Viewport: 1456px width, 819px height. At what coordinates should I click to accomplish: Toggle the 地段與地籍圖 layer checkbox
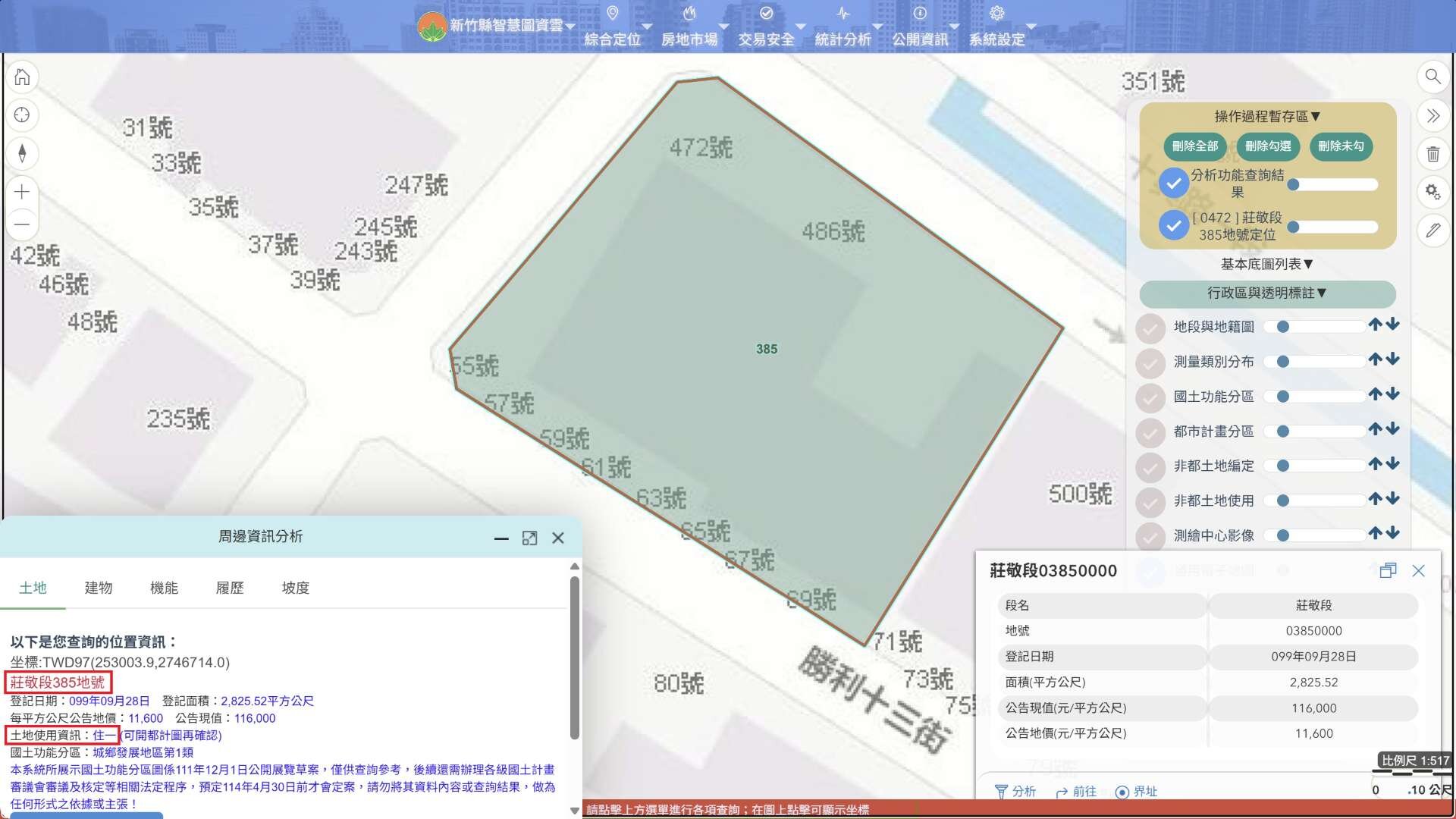1150,328
